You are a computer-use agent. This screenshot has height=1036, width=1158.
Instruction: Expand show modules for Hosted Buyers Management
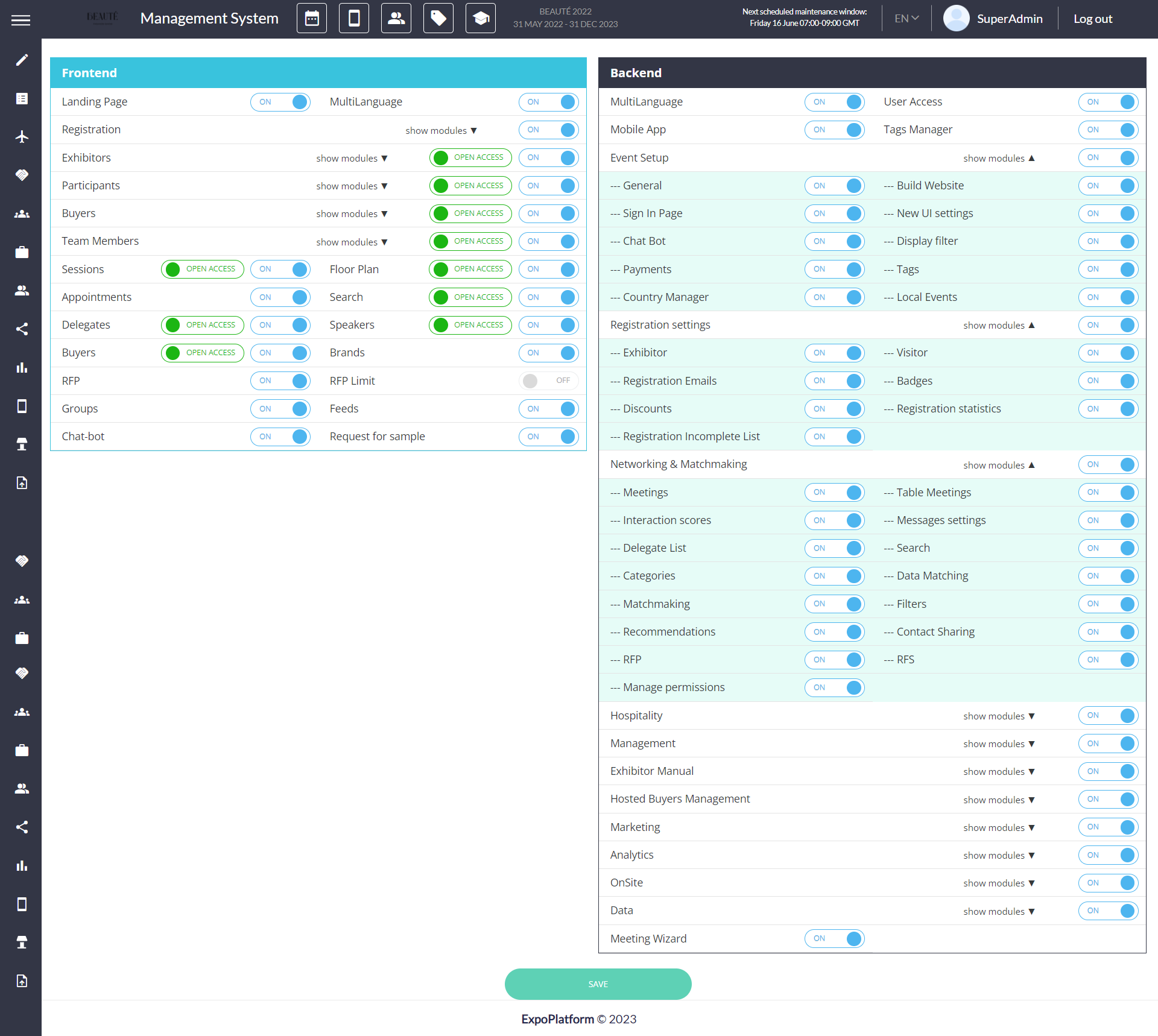(x=999, y=800)
